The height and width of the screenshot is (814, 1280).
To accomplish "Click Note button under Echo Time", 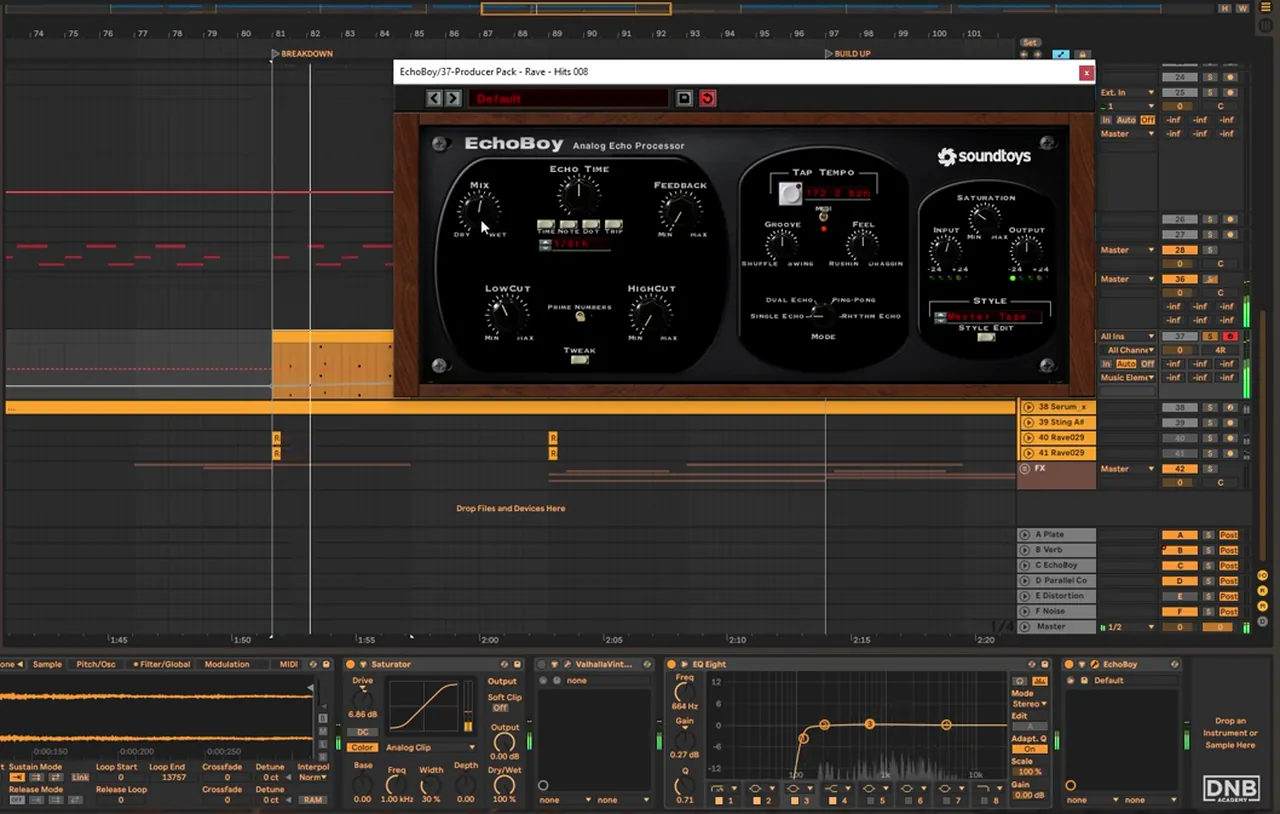I will click(568, 226).
